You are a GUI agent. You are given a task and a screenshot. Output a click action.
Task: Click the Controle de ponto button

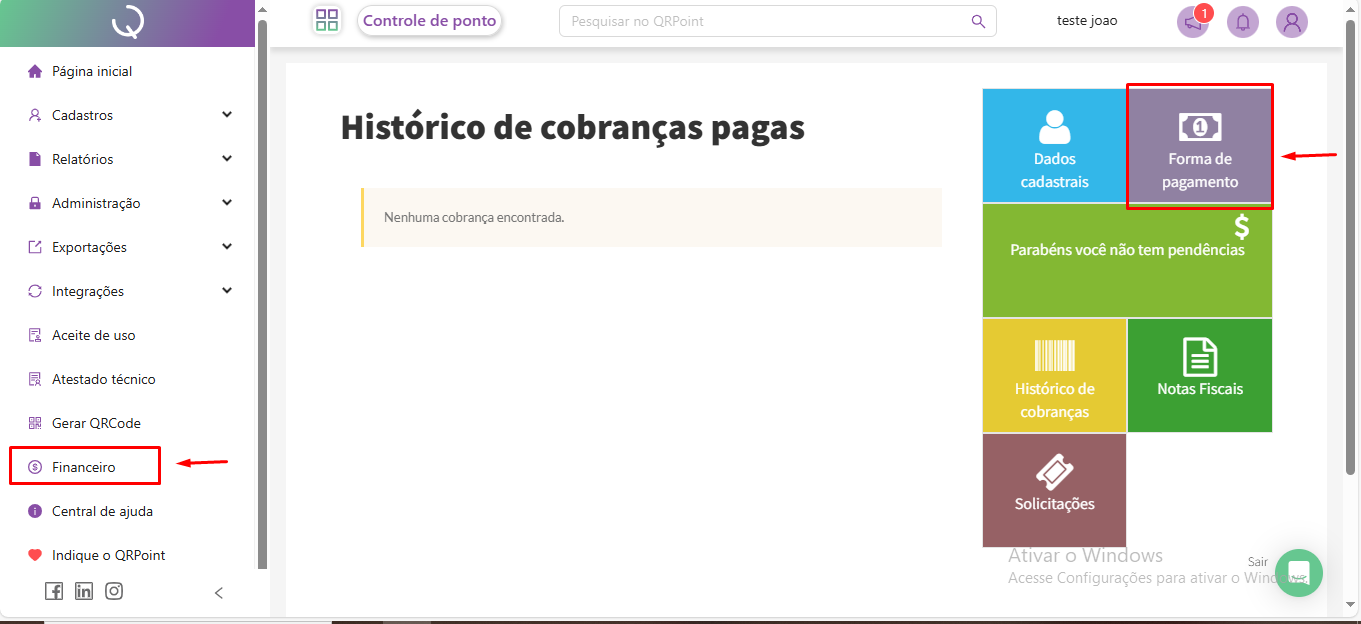429,21
